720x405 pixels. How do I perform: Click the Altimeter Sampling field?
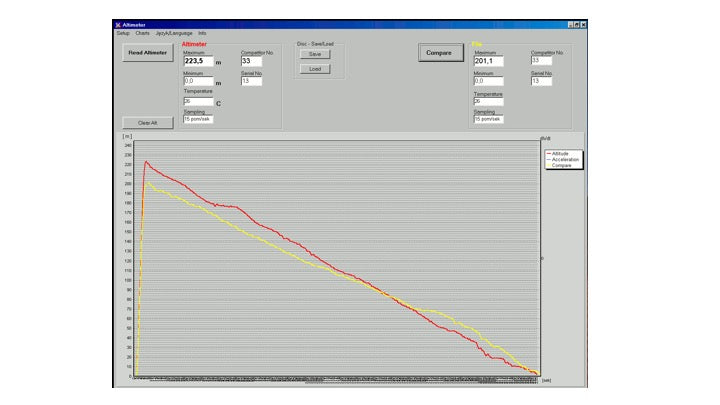tap(197, 119)
